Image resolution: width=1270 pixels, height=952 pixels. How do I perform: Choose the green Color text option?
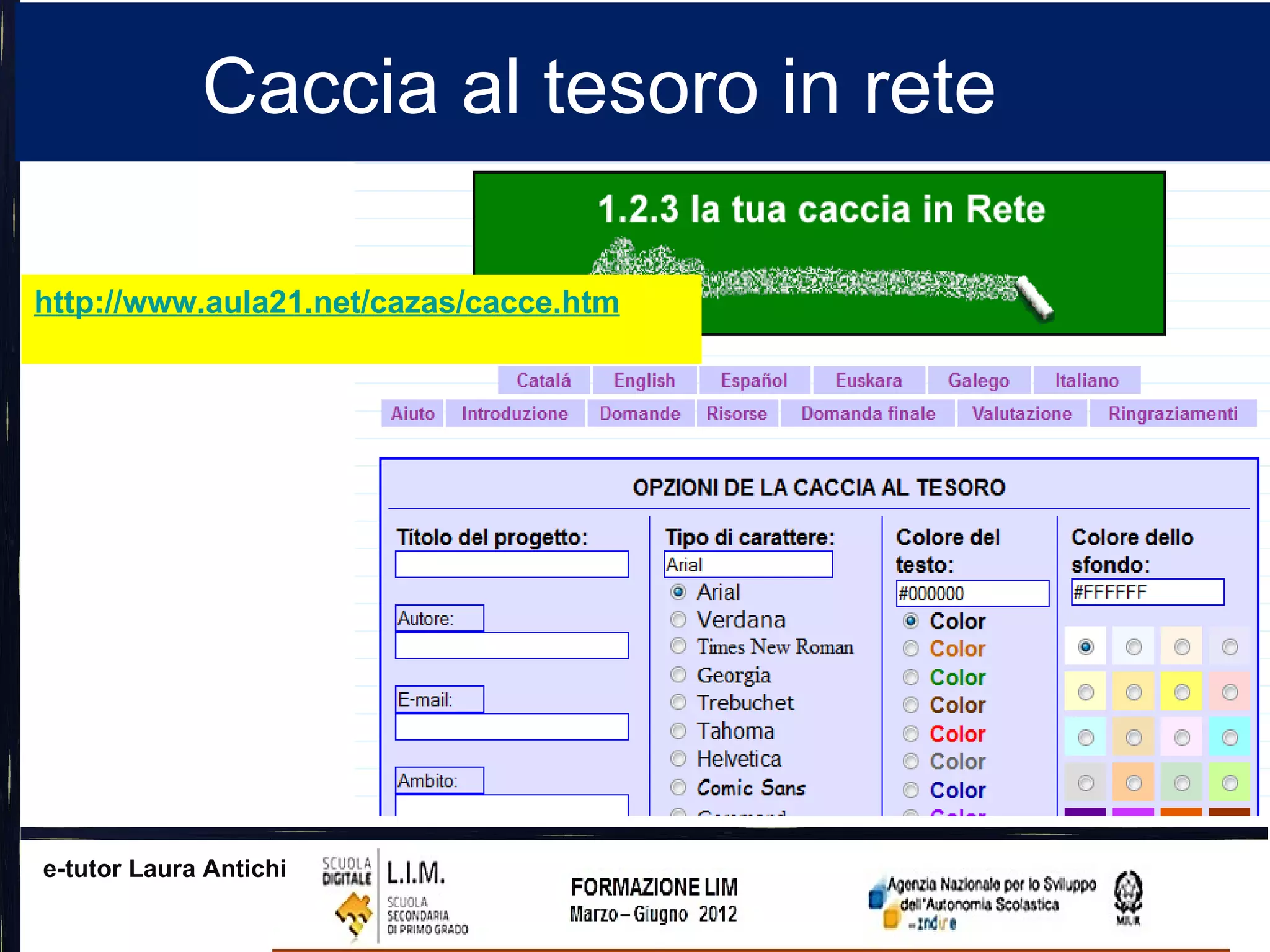[910, 677]
